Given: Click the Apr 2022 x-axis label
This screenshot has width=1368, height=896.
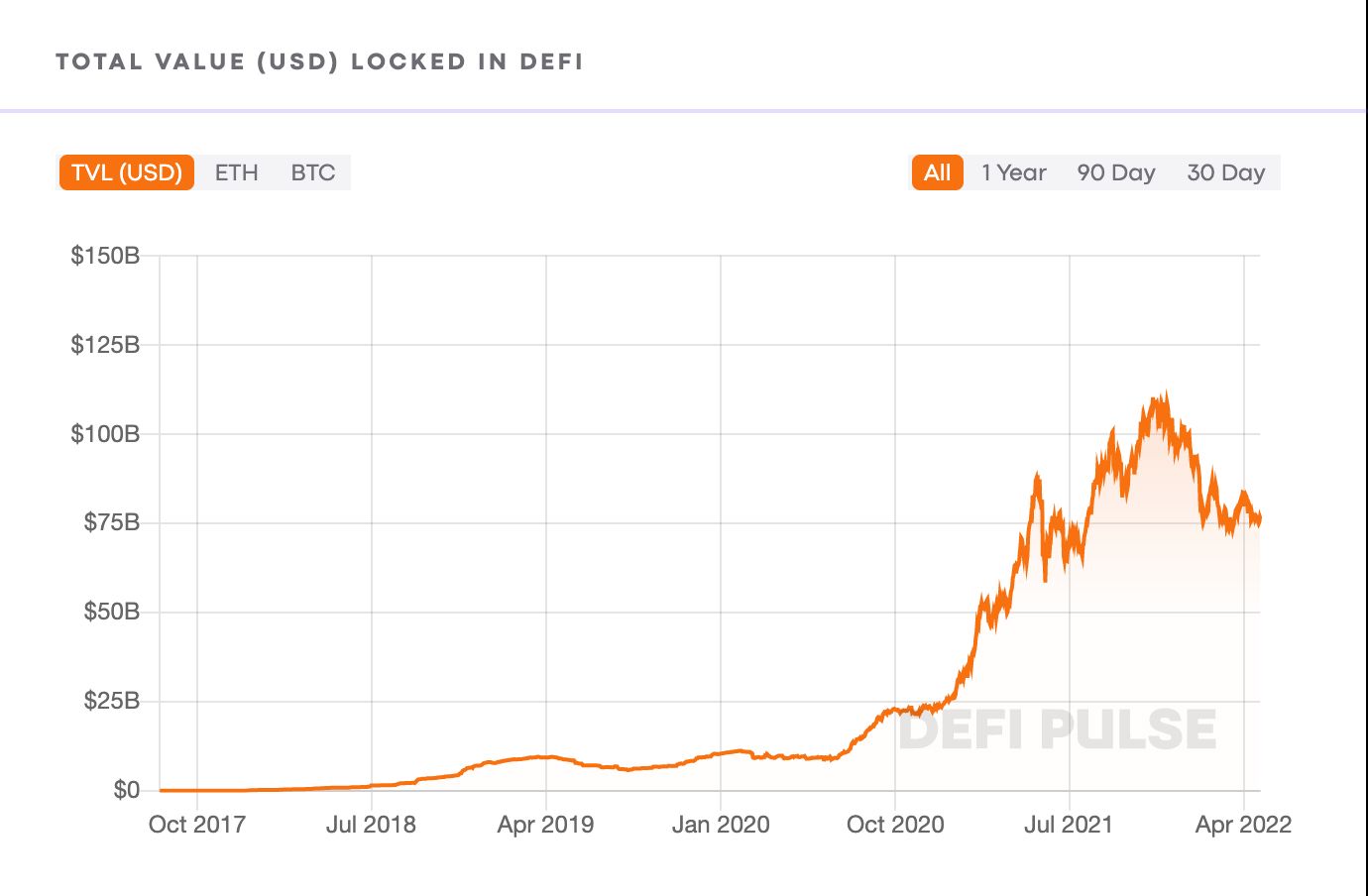Looking at the screenshot, I should tap(1243, 825).
